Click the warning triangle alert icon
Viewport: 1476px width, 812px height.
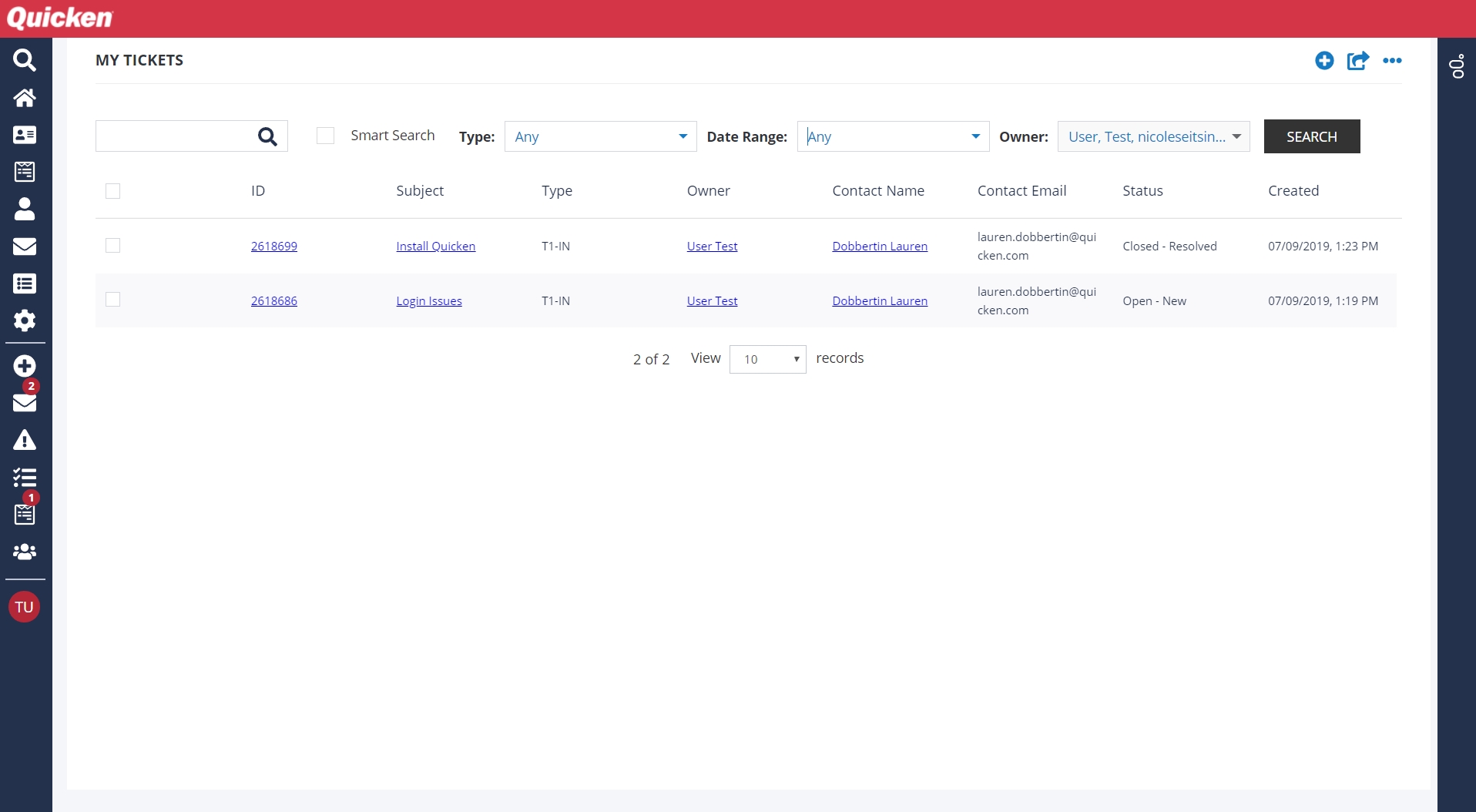point(25,441)
